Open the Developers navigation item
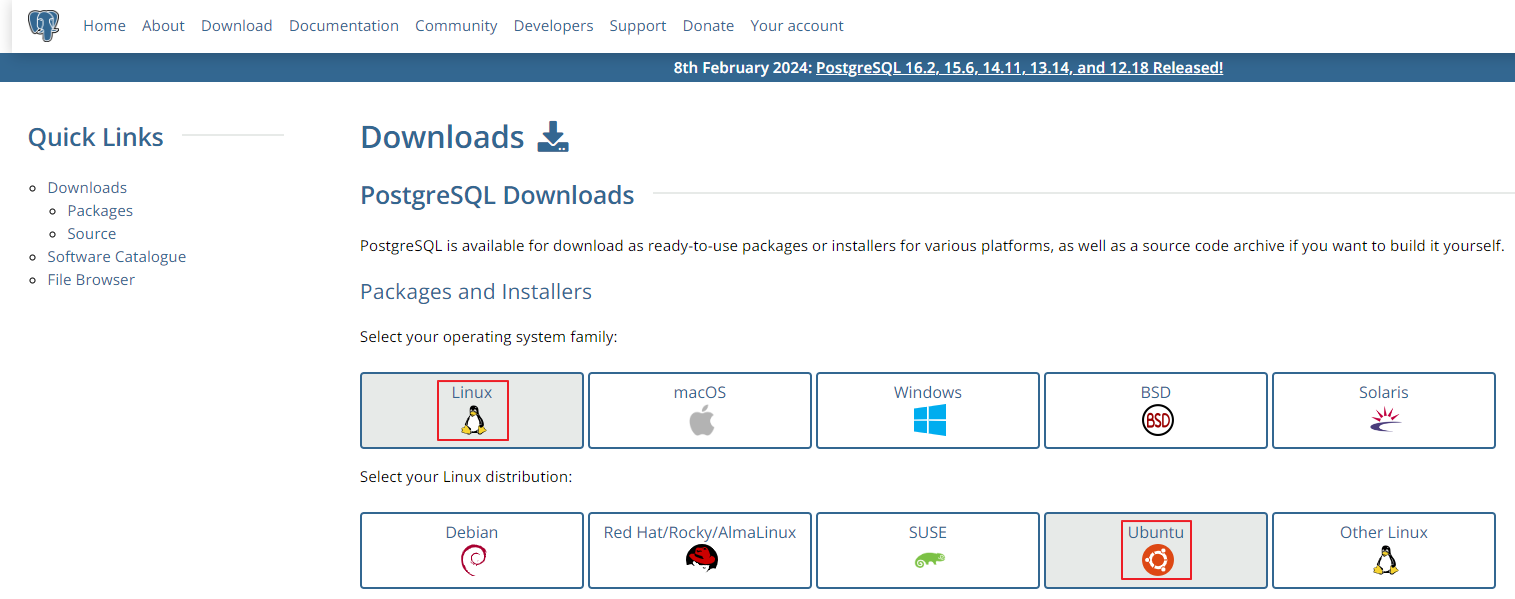1515x599 pixels. point(553,26)
